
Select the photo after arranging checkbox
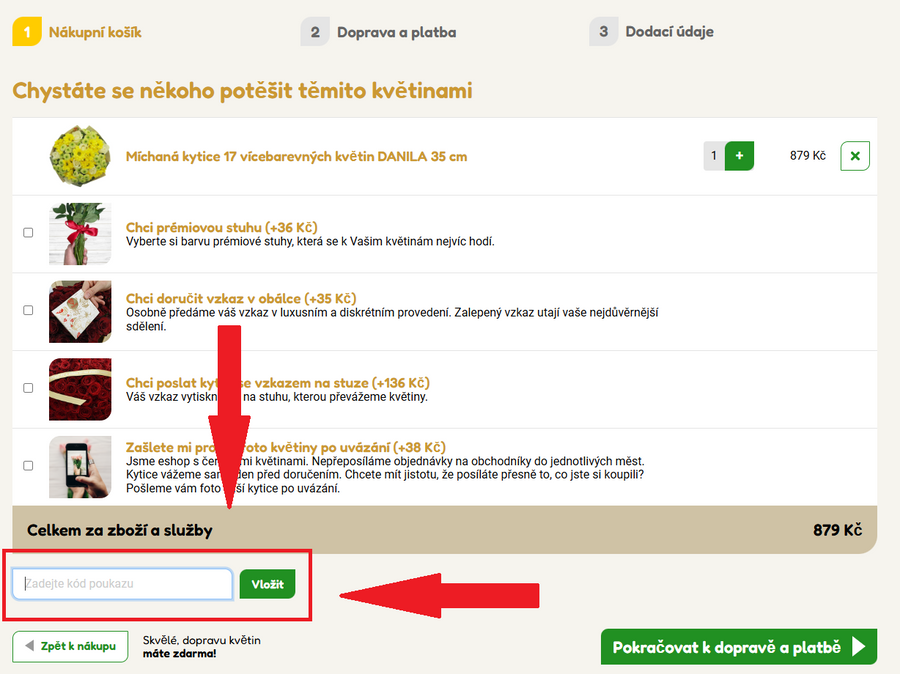[x=28, y=466]
